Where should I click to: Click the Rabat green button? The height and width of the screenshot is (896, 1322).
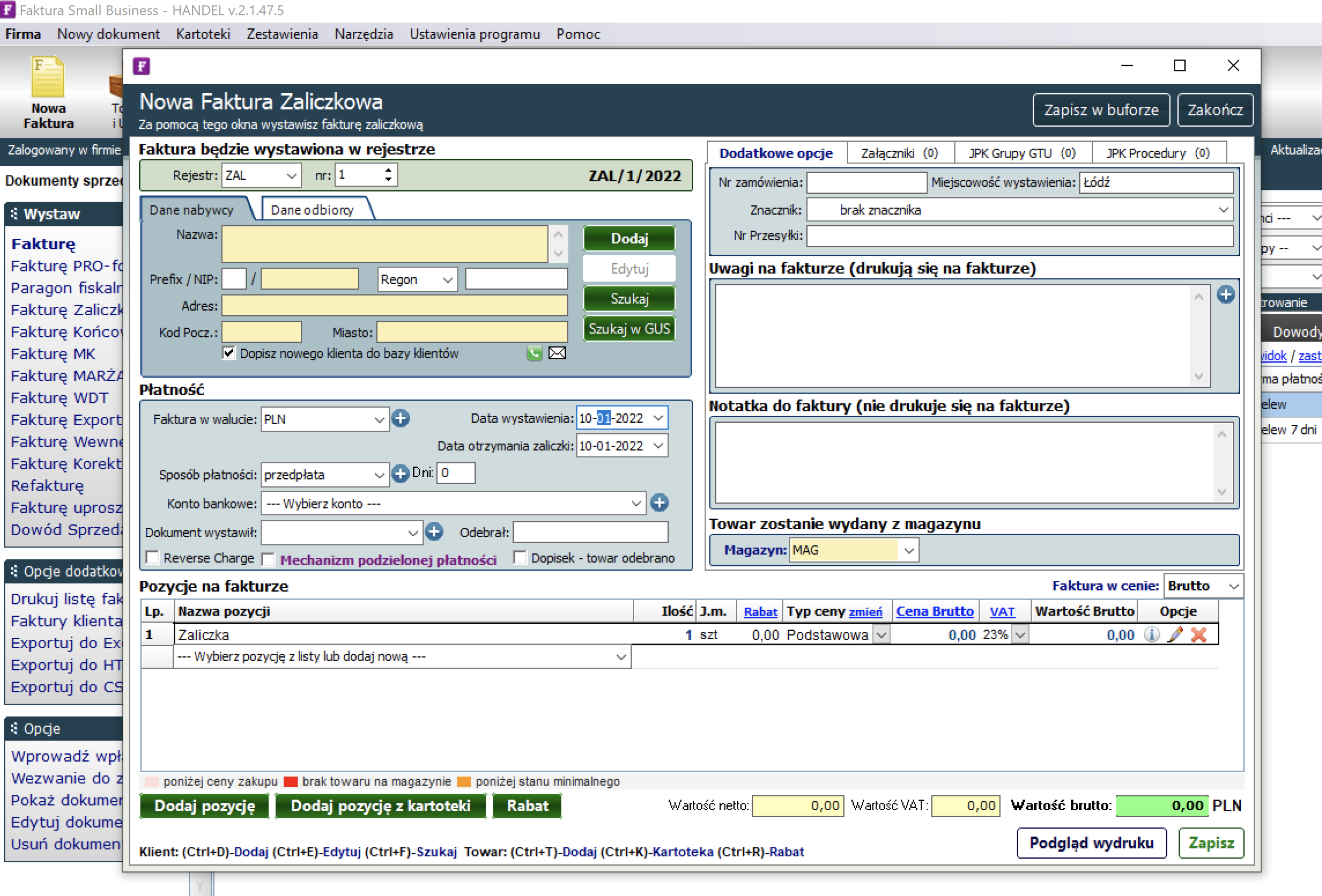[527, 805]
